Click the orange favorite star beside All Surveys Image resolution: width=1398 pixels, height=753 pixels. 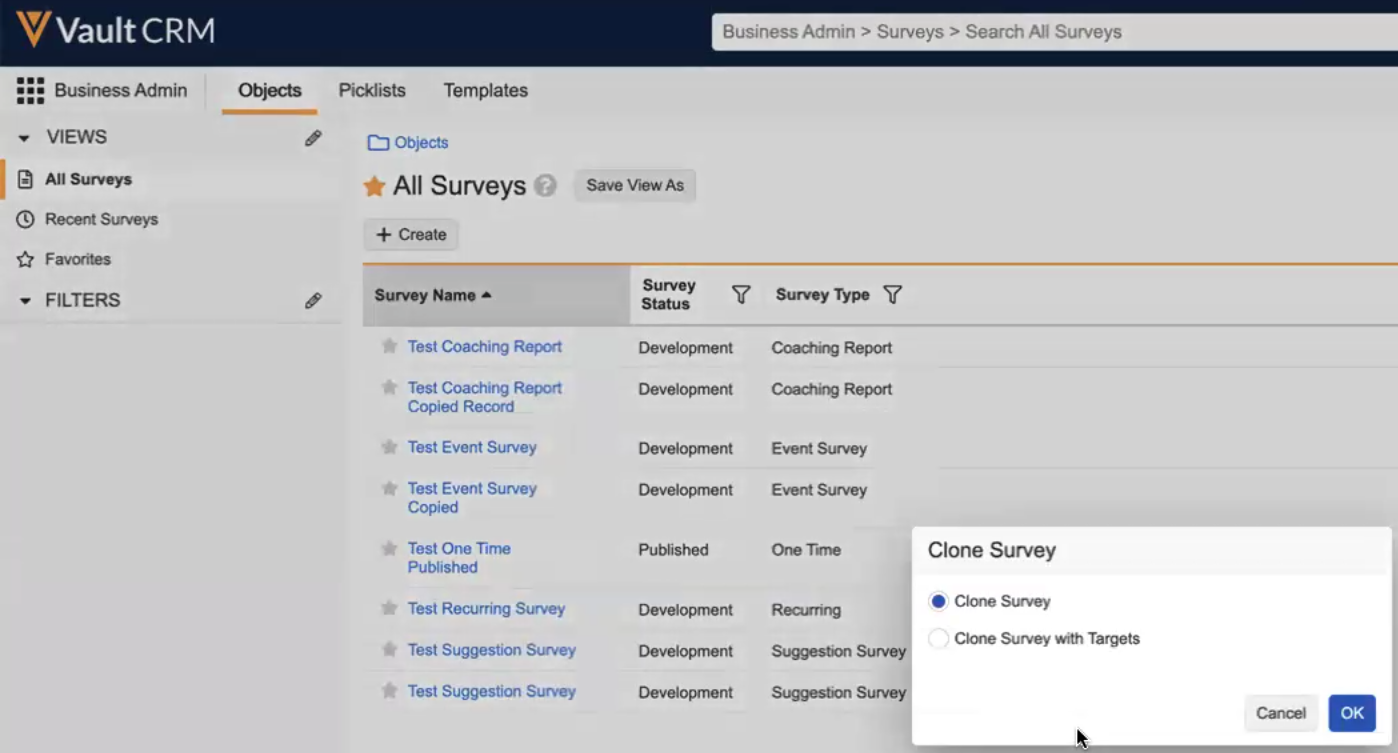click(375, 187)
